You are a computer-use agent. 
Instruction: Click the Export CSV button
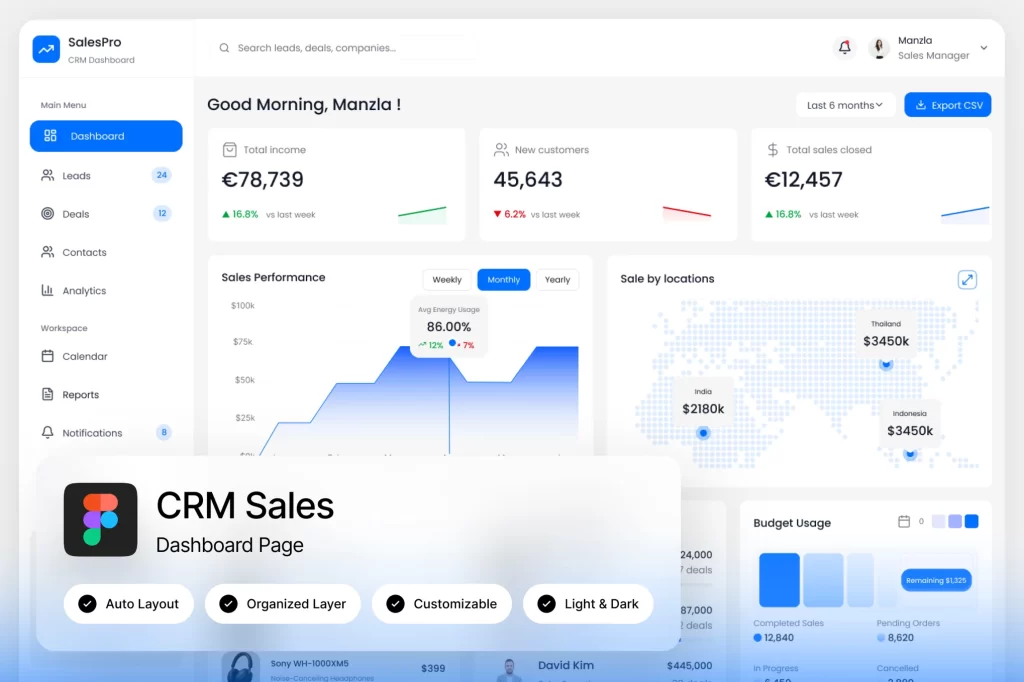[x=947, y=105]
